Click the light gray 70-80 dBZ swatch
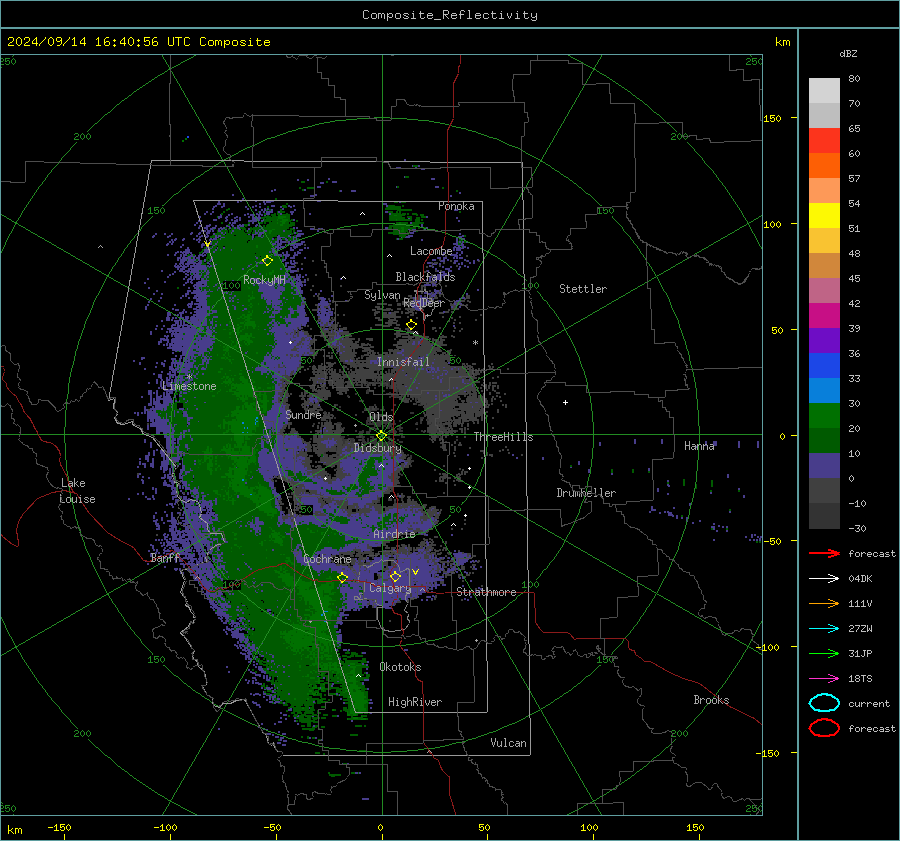Viewport: 900px width, 841px height. (x=824, y=91)
